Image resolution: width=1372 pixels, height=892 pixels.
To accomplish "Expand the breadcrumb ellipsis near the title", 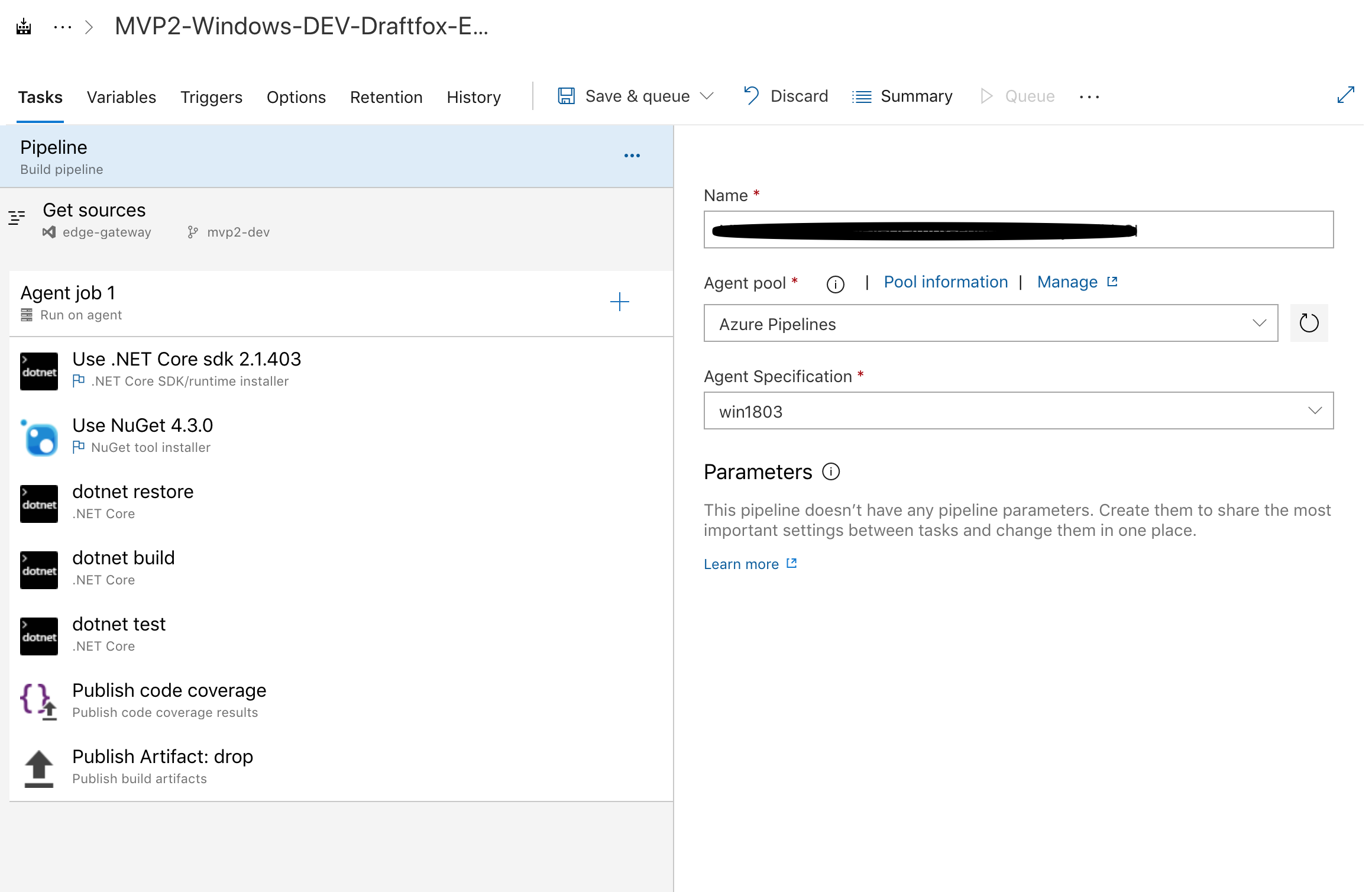I will [x=62, y=26].
